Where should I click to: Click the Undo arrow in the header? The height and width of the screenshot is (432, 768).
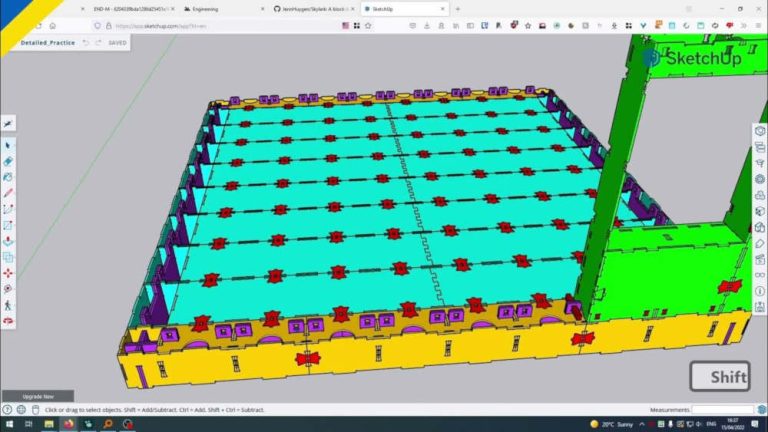86,43
